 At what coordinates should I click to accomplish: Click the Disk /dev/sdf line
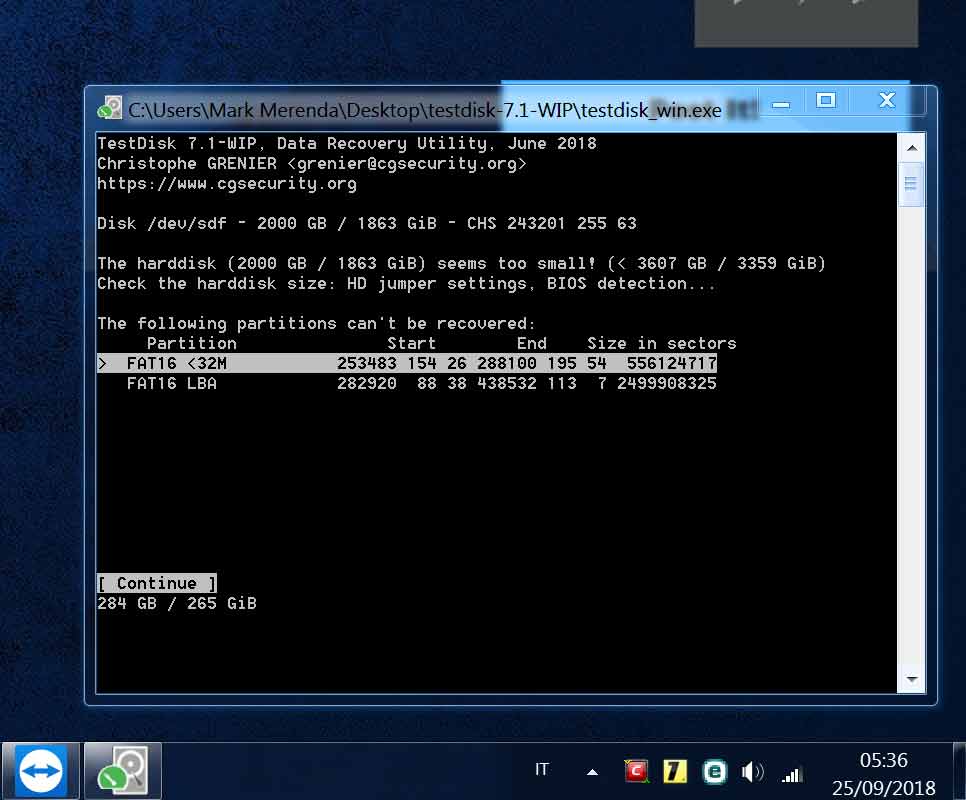pyautogui.click(x=367, y=223)
